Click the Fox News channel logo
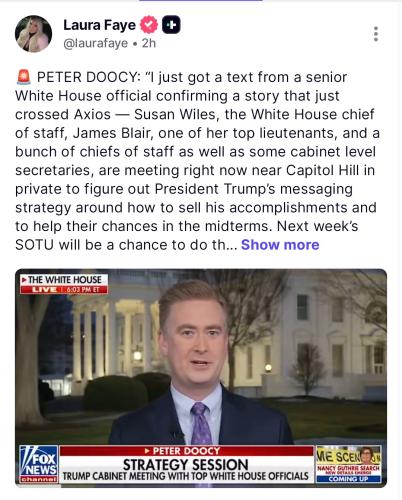Image resolution: width=402 pixels, height=500 pixels. (x=39, y=464)
